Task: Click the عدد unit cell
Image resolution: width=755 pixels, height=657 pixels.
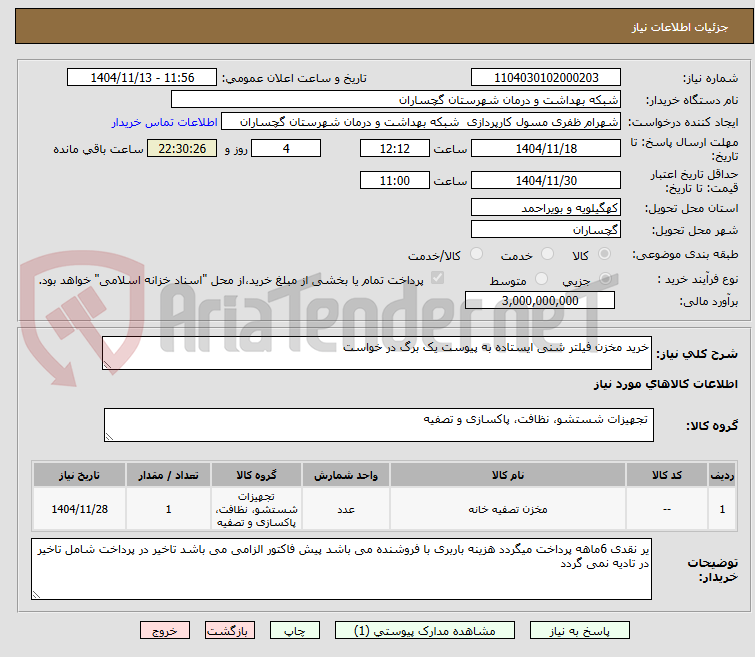Action: point(346,509)
